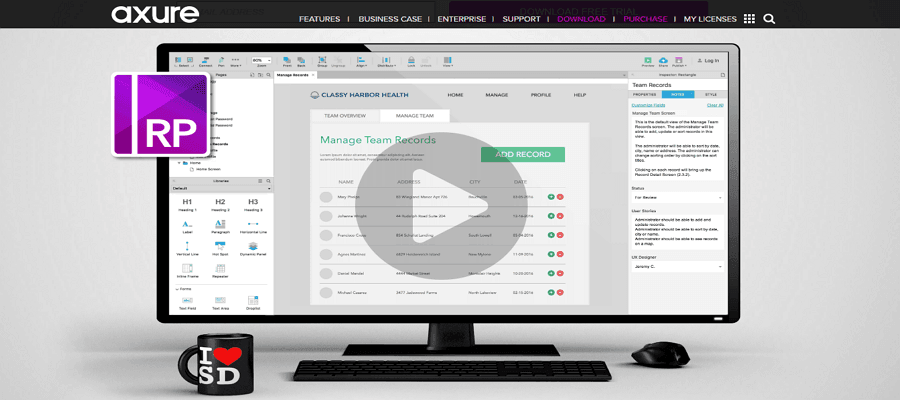
Task: Bring to Front toolbar icon
Action: point(287,61)
